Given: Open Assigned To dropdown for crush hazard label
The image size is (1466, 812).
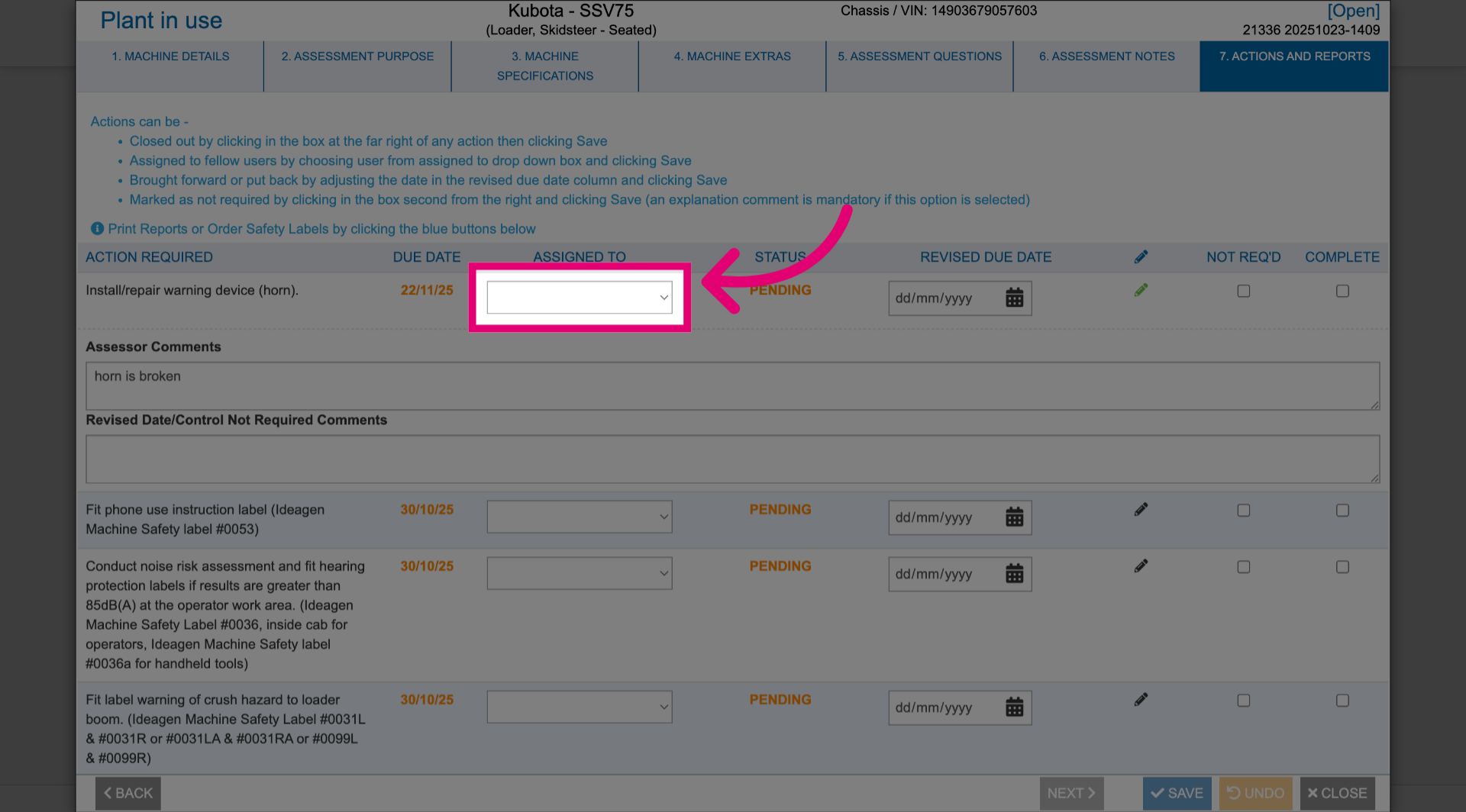Looking at the screenshot, I should pos(580,707).
